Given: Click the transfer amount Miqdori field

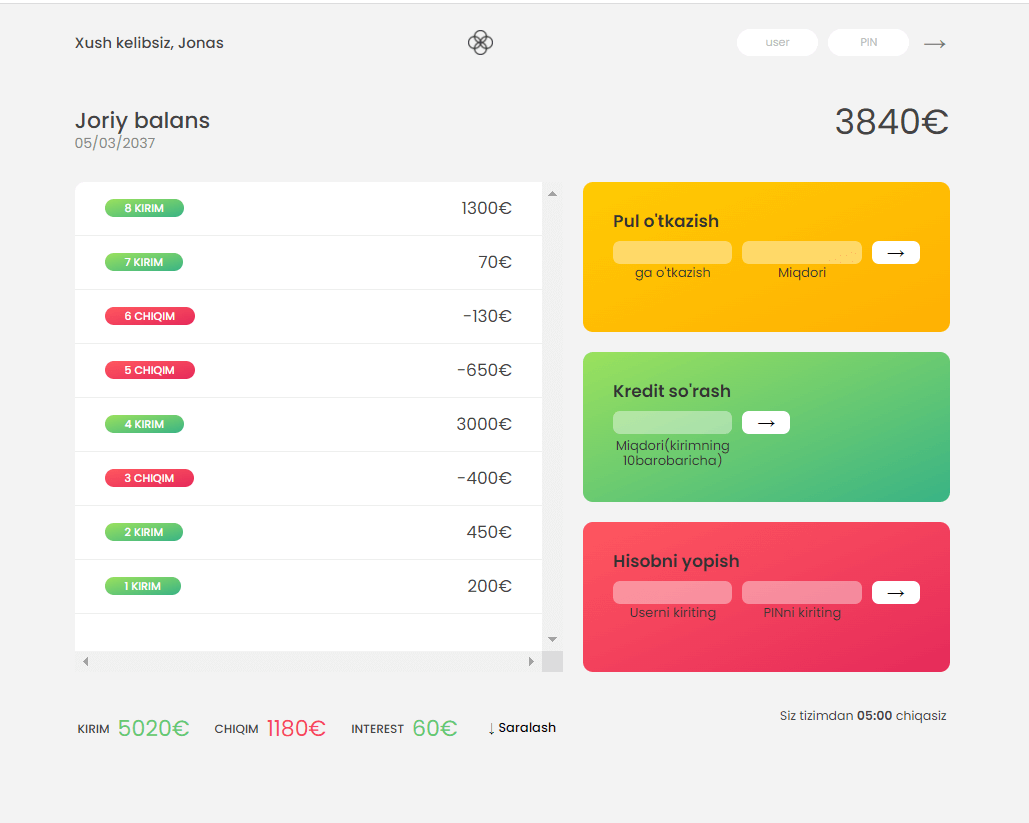Looking at the screenshot, I should tap(801, 253).
